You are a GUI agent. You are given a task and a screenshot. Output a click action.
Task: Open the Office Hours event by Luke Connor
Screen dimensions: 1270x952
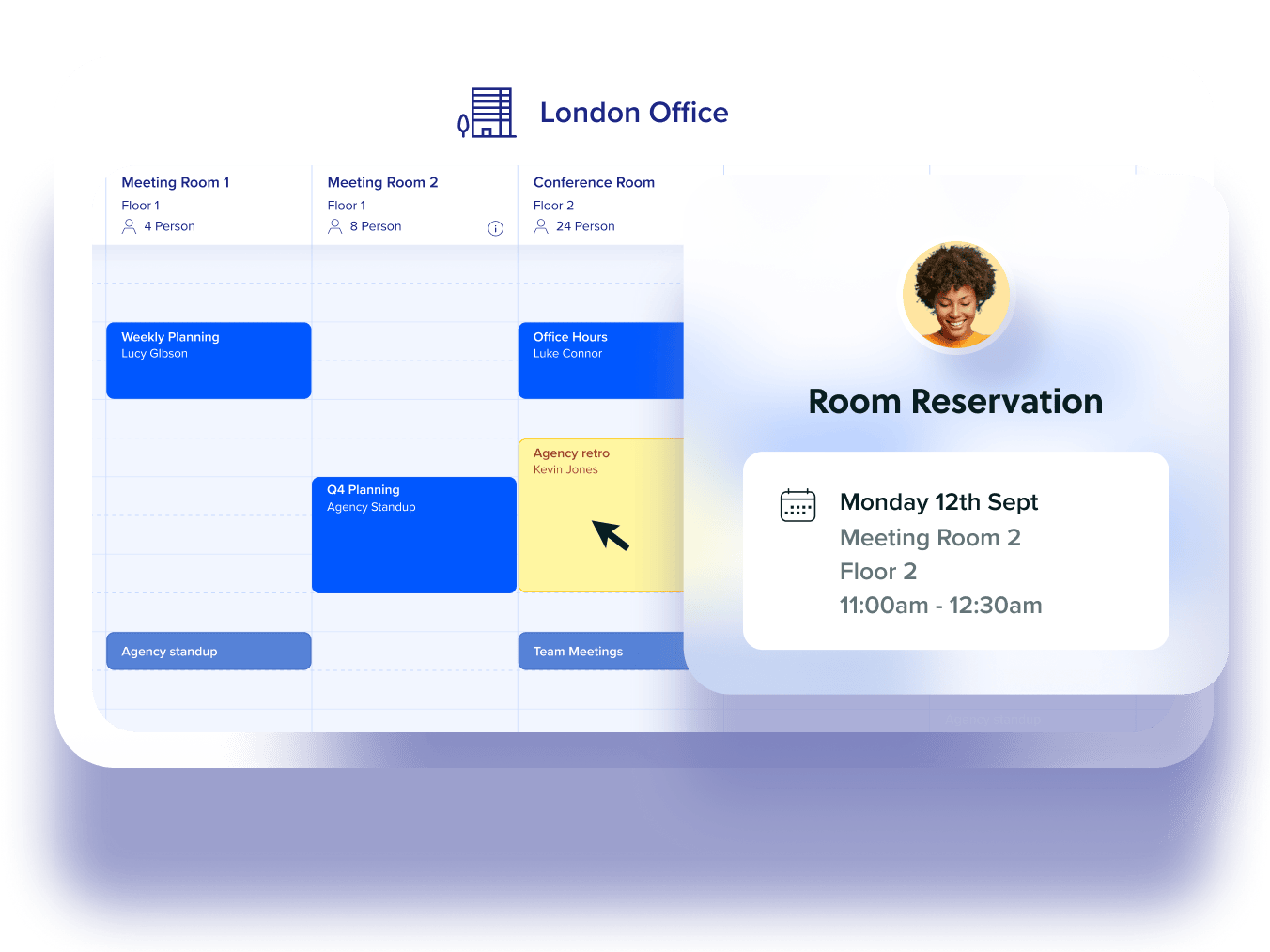point(601,361)
